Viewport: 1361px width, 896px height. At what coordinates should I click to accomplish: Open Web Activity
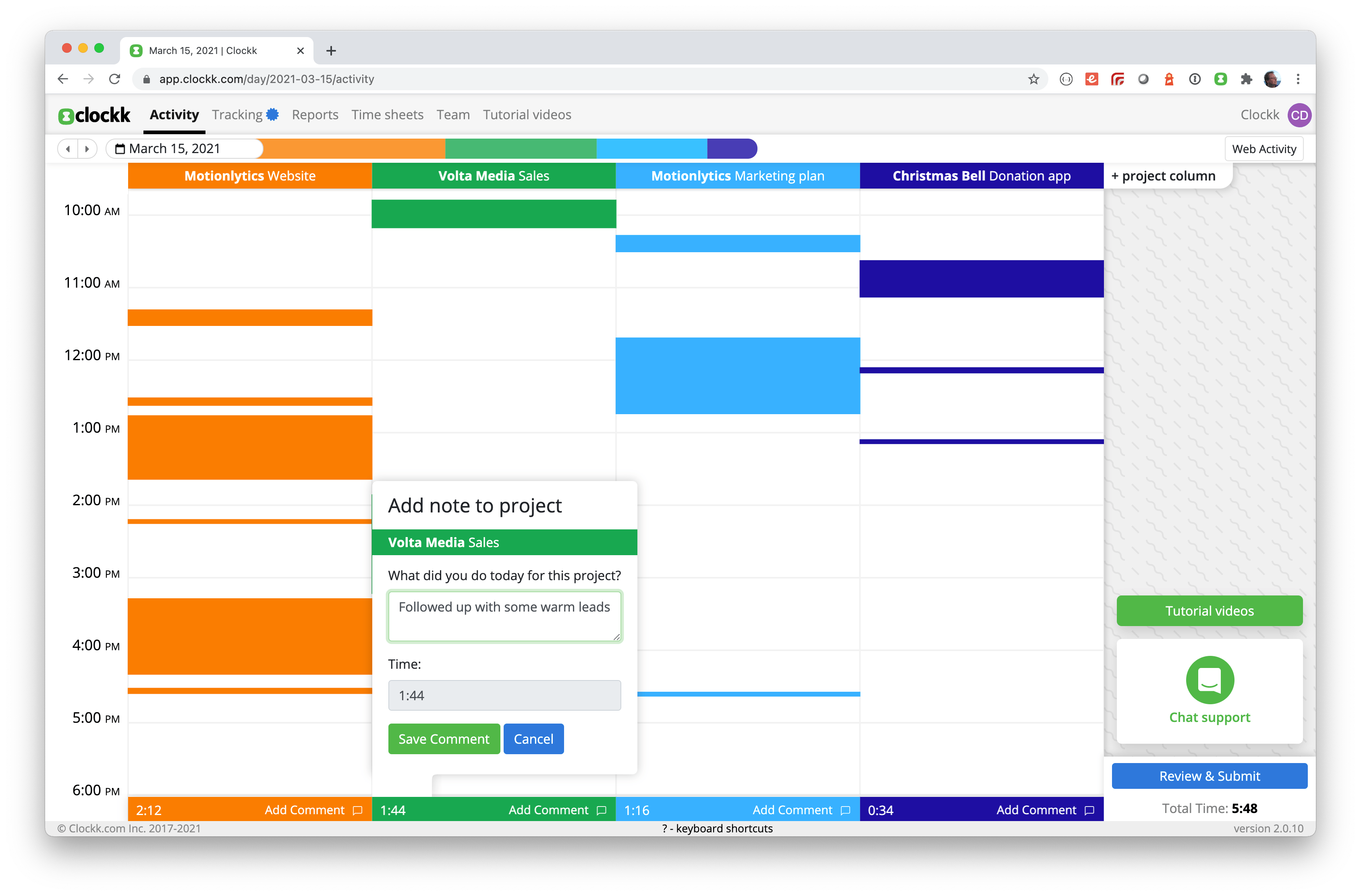1264,149
